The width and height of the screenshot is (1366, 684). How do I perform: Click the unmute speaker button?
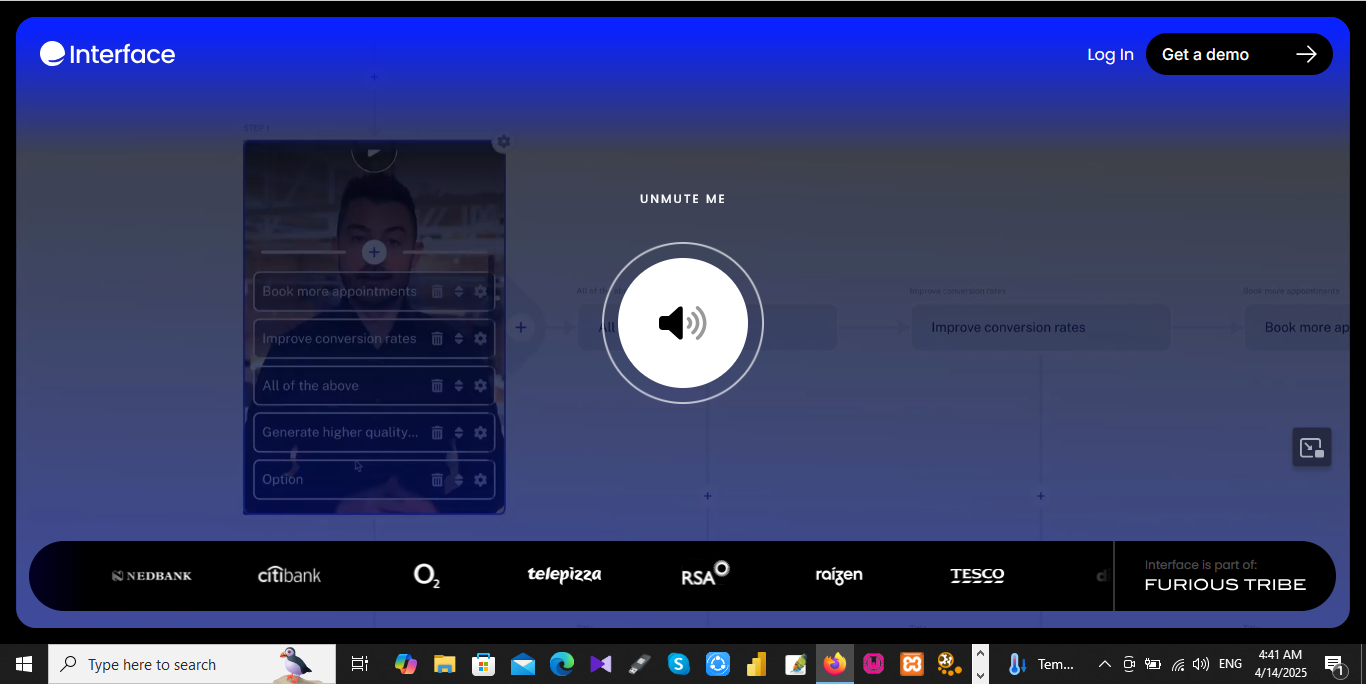coord(683,323)
